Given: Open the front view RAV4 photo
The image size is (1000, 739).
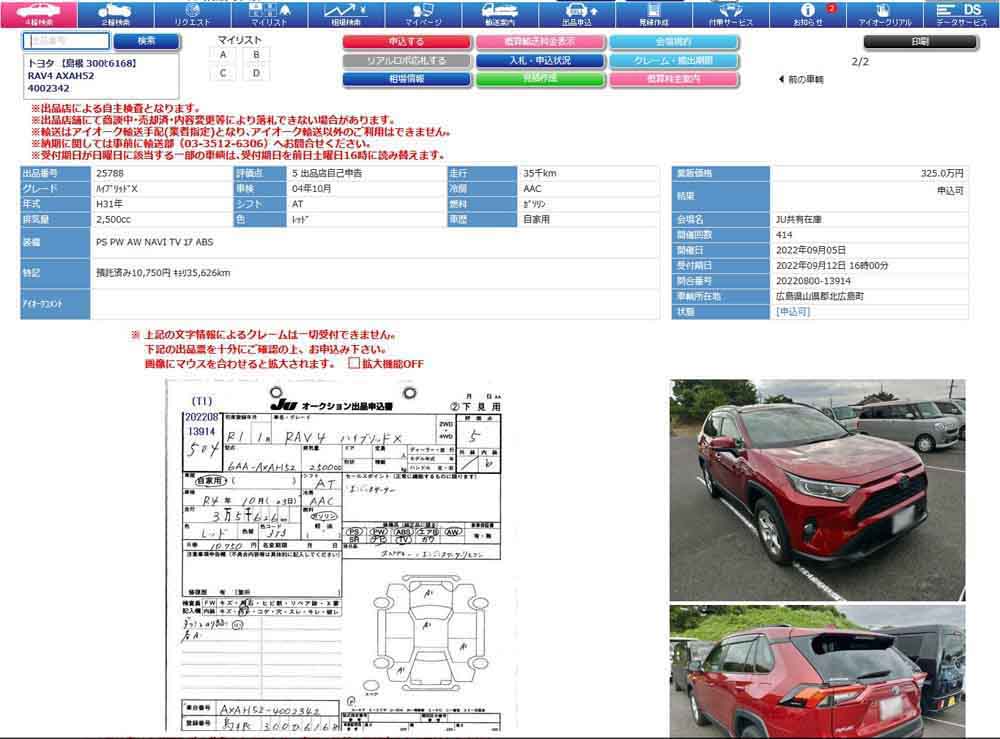Looking at the screenshot, I should tap(818, 490).
